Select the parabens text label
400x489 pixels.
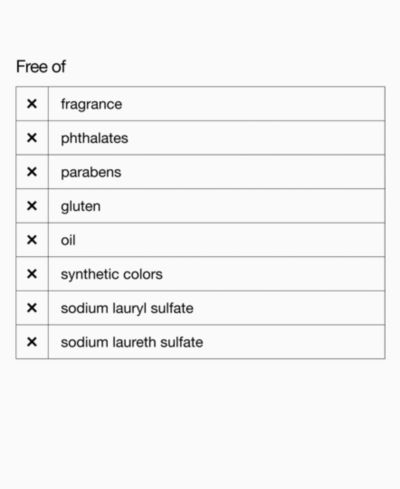(x=91, y=173)
